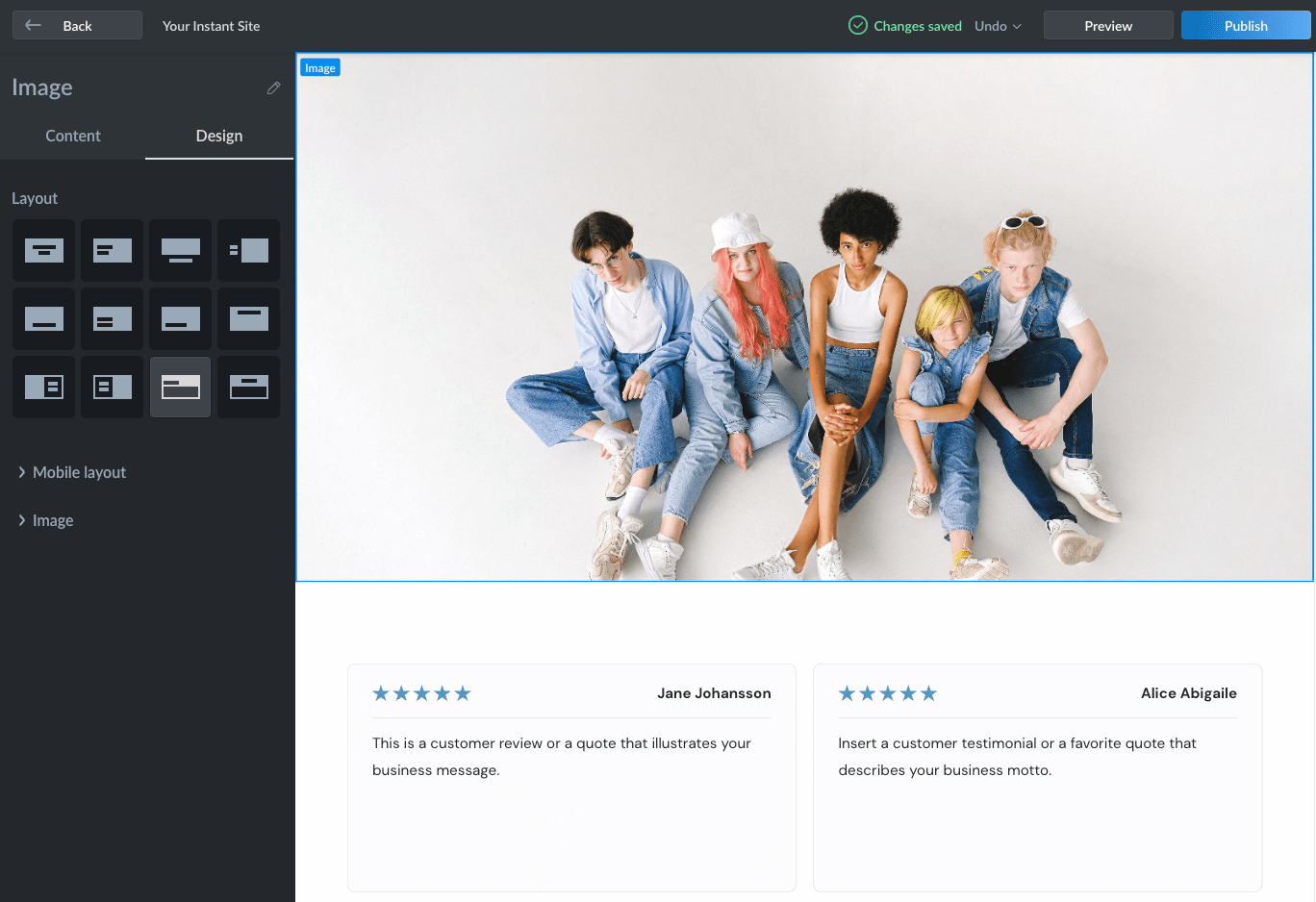The image size is (1316, 902).
Task: Switch to the Content tab
Action: click(x=73, y=136)
